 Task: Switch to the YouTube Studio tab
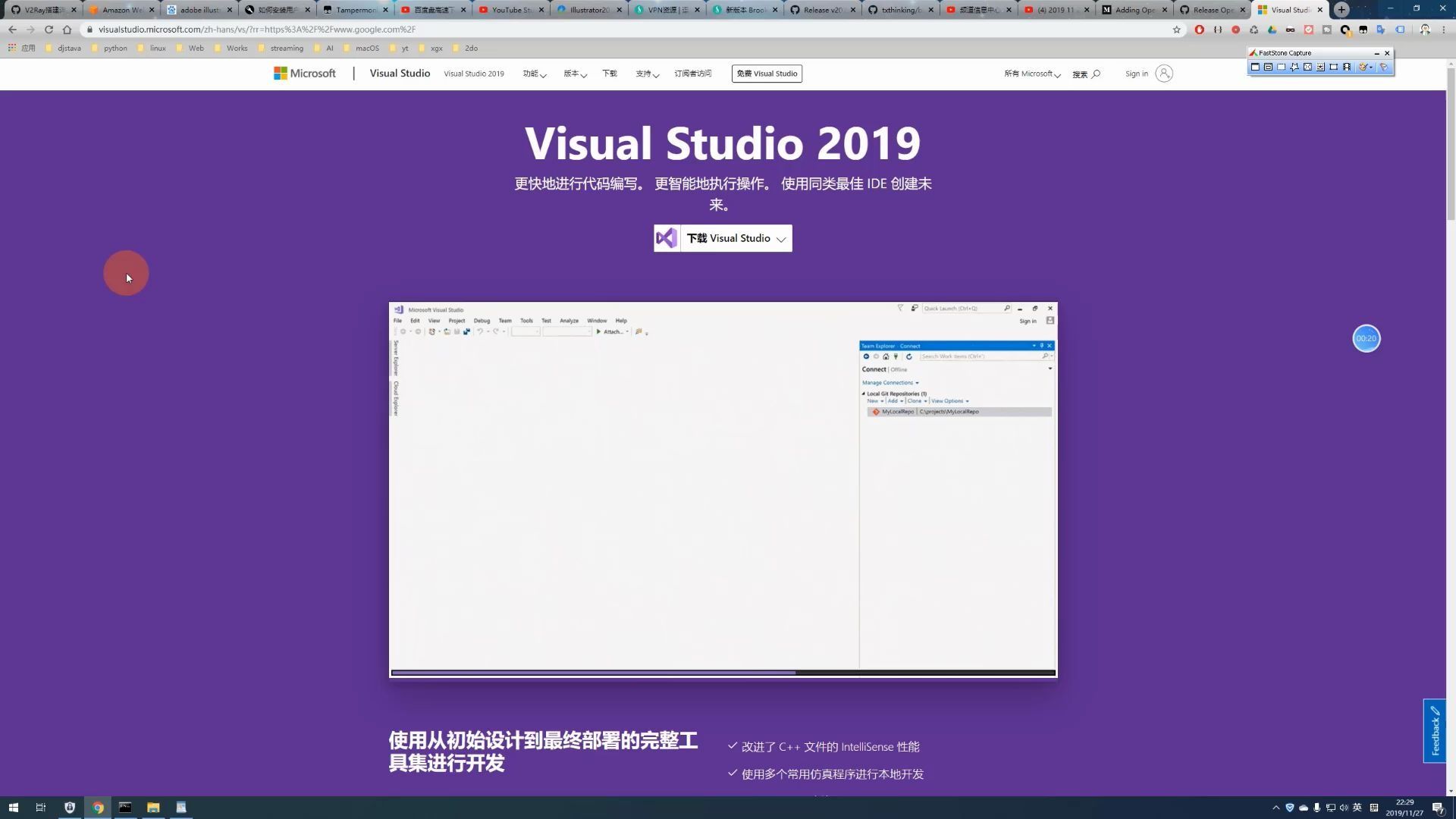tap(511, 10)
